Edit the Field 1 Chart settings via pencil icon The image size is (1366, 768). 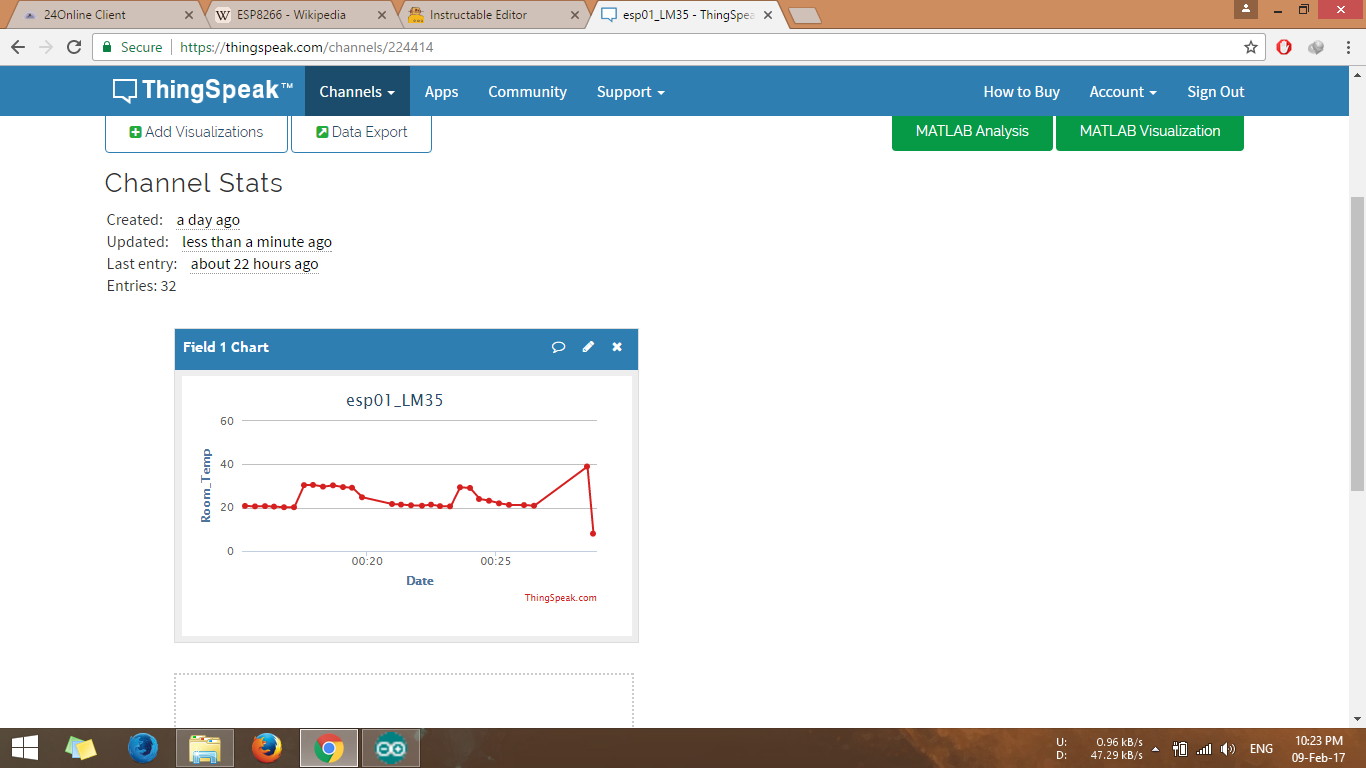pos(587,347)
